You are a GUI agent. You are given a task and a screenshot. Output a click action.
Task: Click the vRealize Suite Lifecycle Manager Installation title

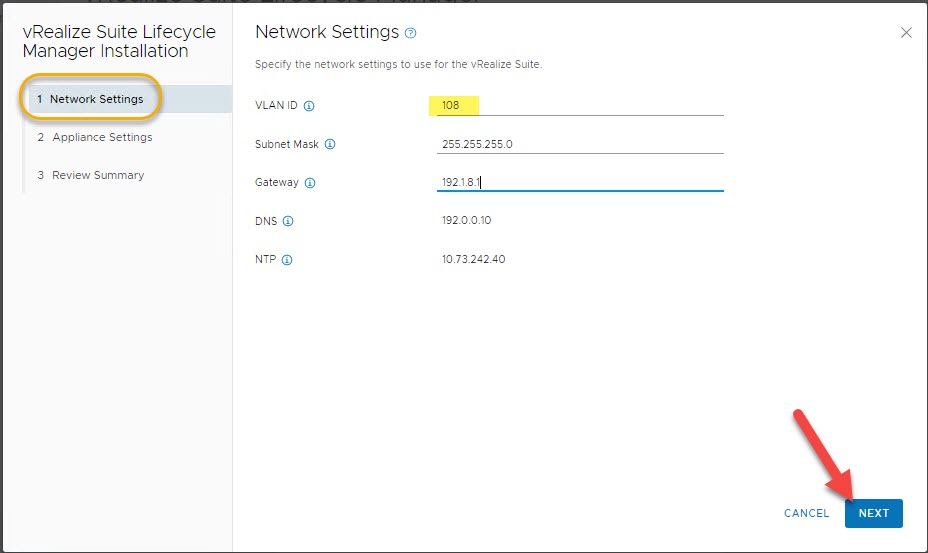point(119,41)
